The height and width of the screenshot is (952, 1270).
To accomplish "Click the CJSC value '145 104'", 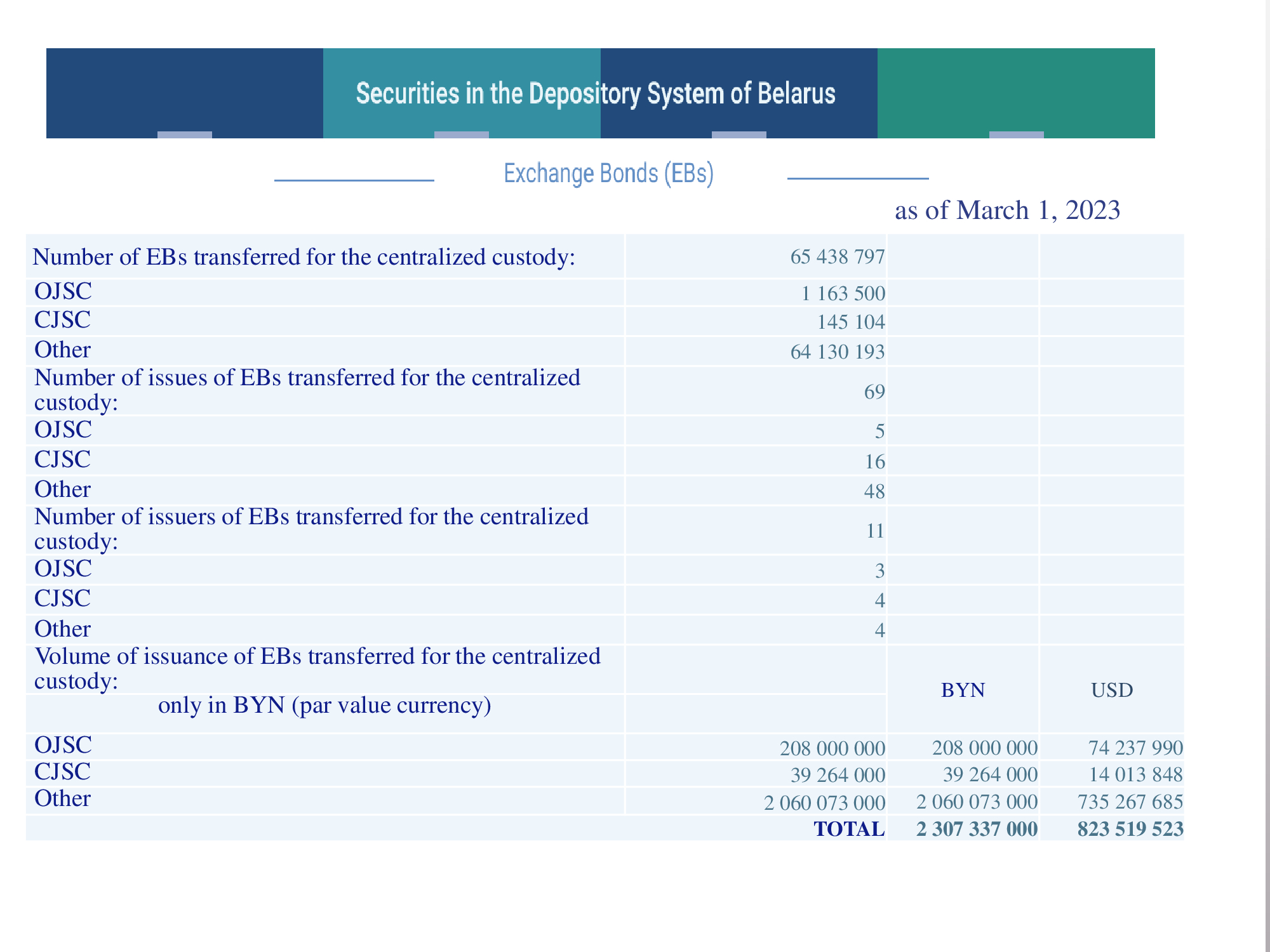I will pos(851,322).
